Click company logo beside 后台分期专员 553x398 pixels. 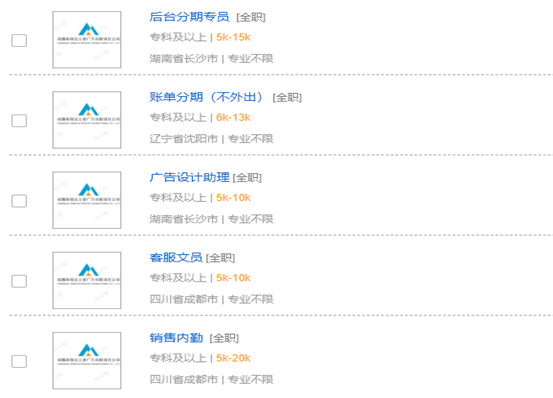87,39
